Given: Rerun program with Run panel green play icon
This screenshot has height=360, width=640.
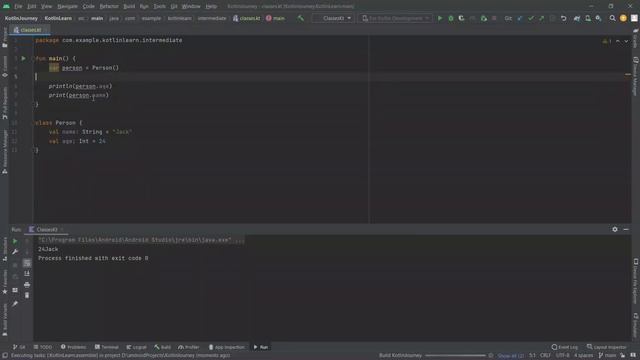Looking at the screenshot, I should coord(15,241).
